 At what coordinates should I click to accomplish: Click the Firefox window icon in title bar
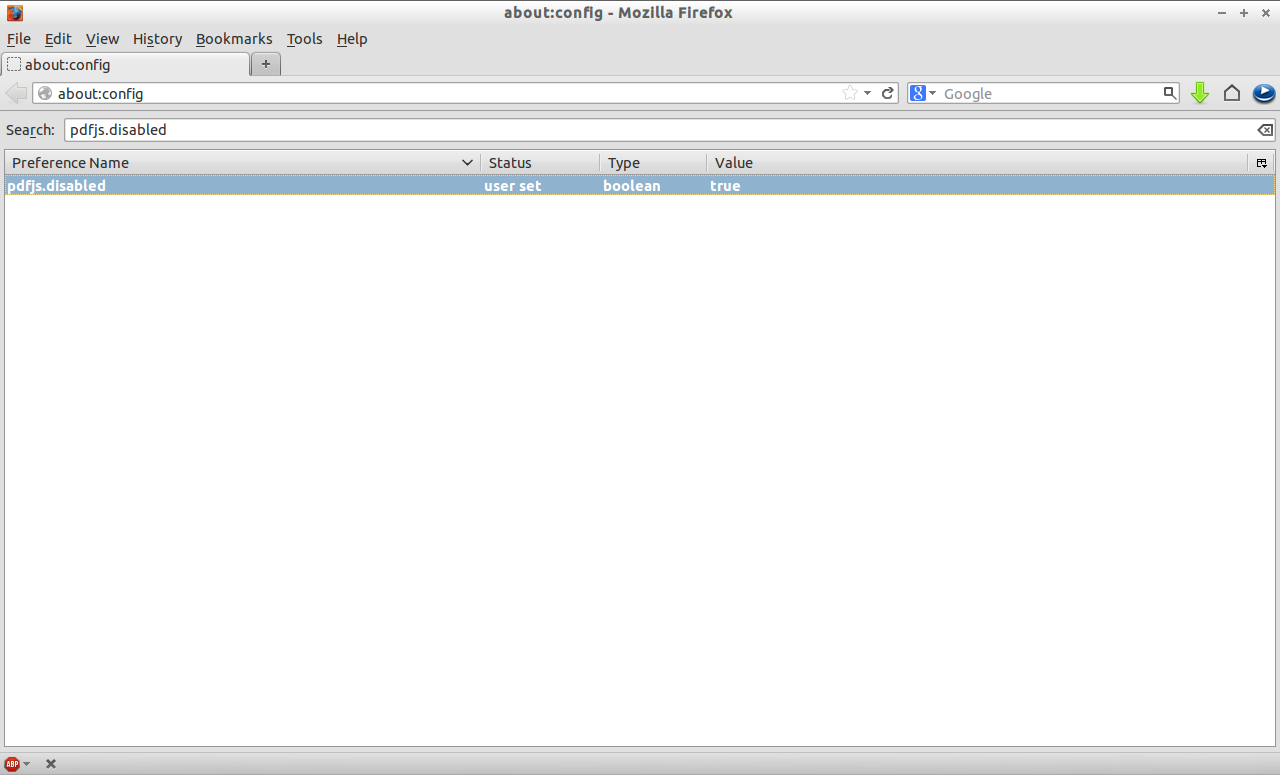click(15, 13)
